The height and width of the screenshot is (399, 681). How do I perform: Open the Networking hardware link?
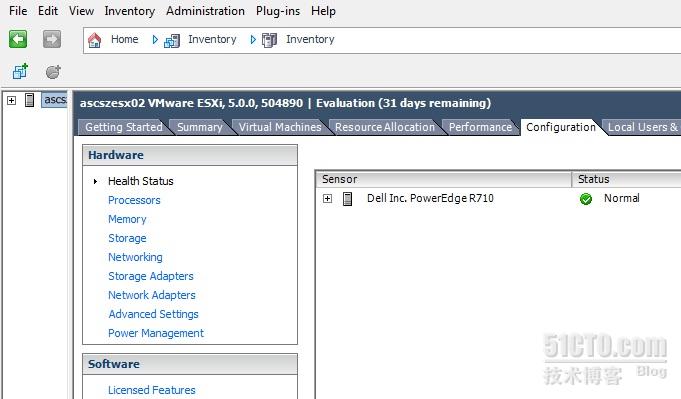(135, 257)
